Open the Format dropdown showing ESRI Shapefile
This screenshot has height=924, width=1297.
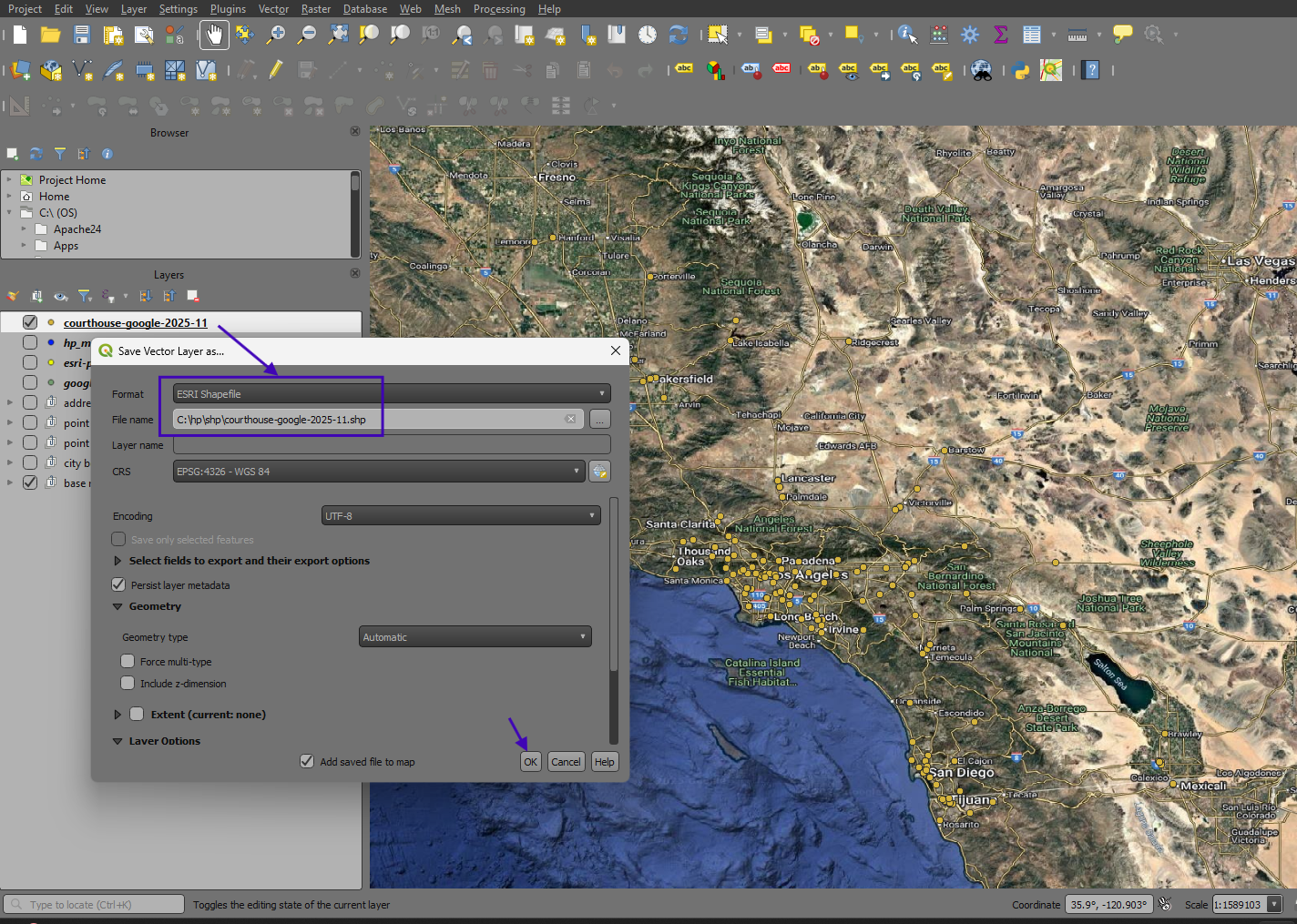click(x=391, y=394)
